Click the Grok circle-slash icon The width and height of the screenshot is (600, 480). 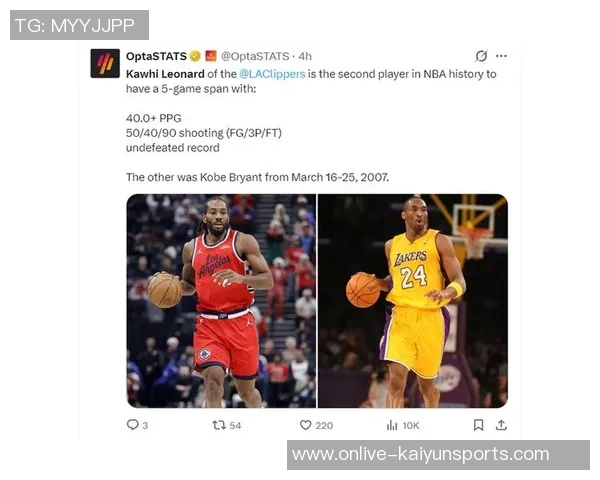[481, 56]
